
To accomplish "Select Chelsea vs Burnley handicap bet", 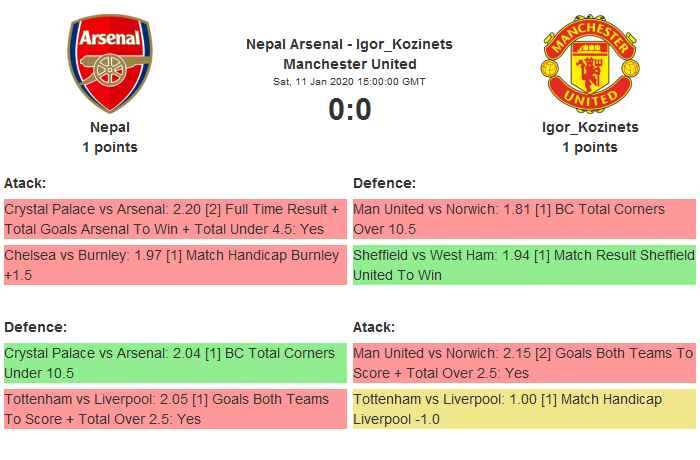I will (x=174, y=265).
